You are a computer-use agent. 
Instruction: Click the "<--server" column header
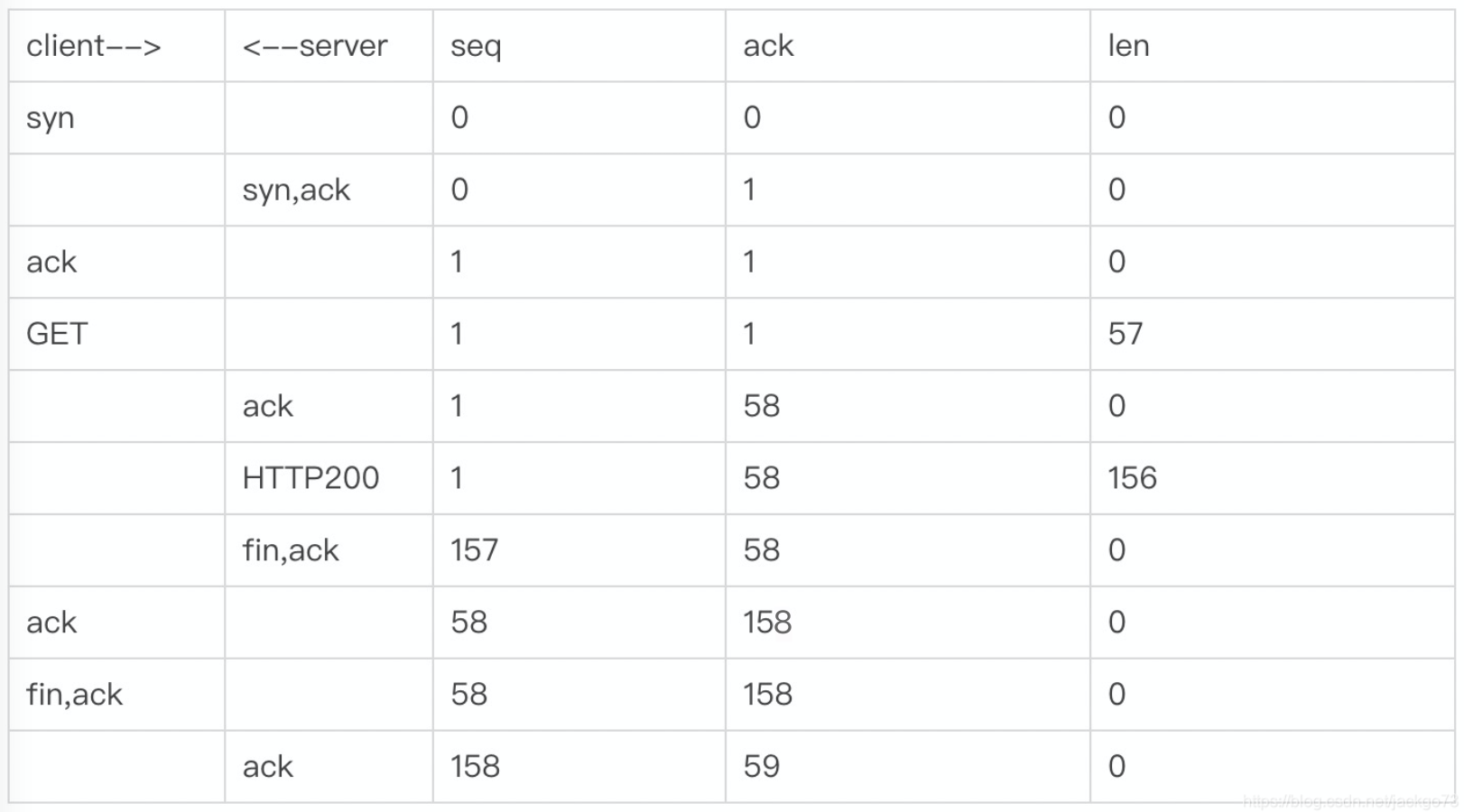click(315, 46)
